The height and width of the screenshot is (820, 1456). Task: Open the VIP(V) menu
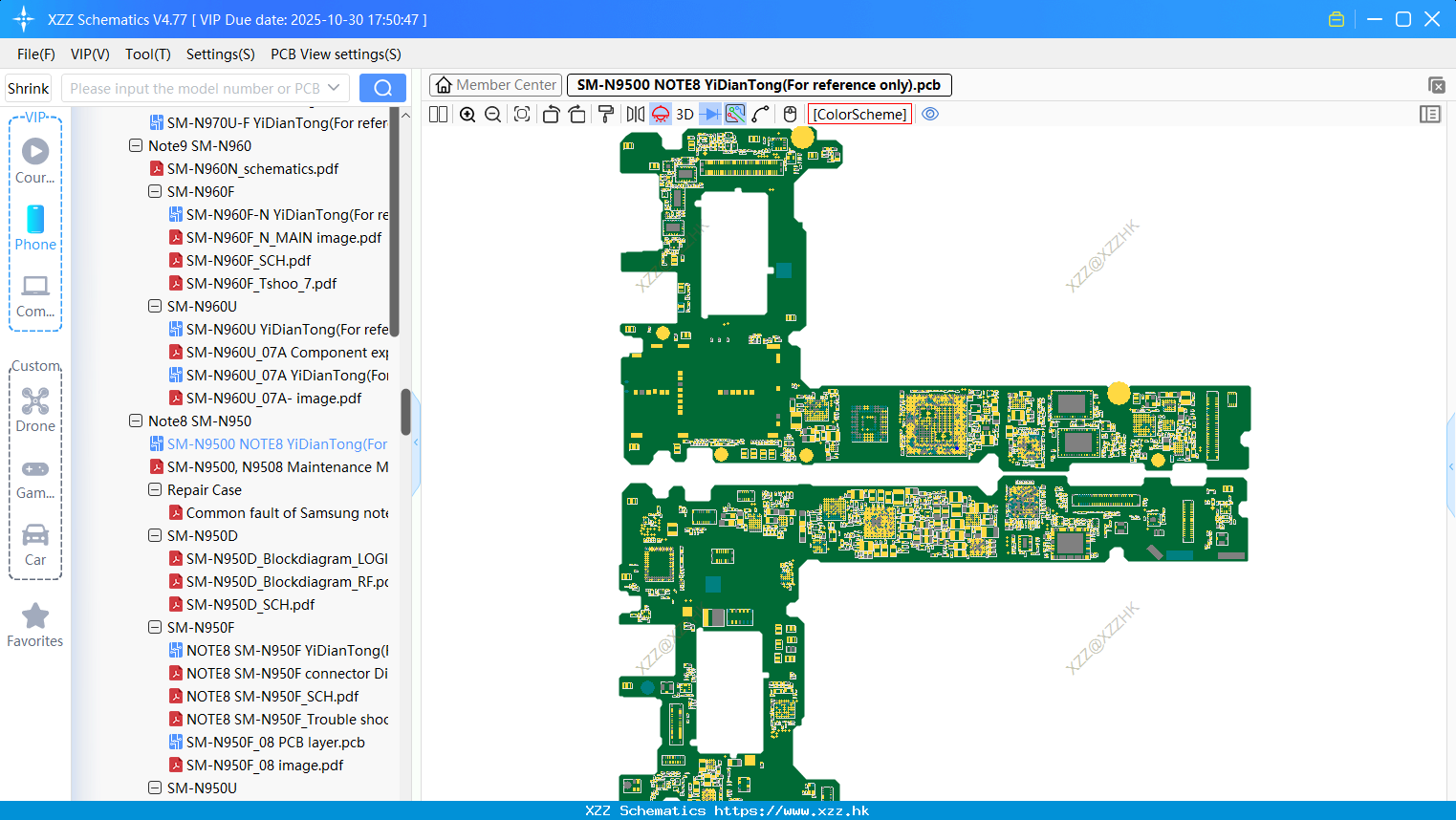point(90,54)
